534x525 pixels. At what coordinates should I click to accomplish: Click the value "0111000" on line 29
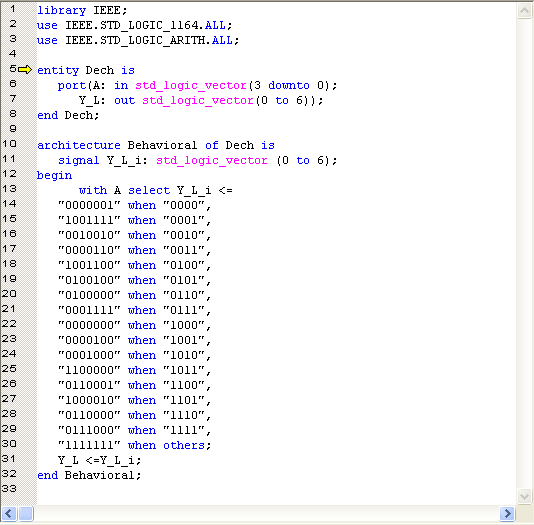(x=89, y=430)
